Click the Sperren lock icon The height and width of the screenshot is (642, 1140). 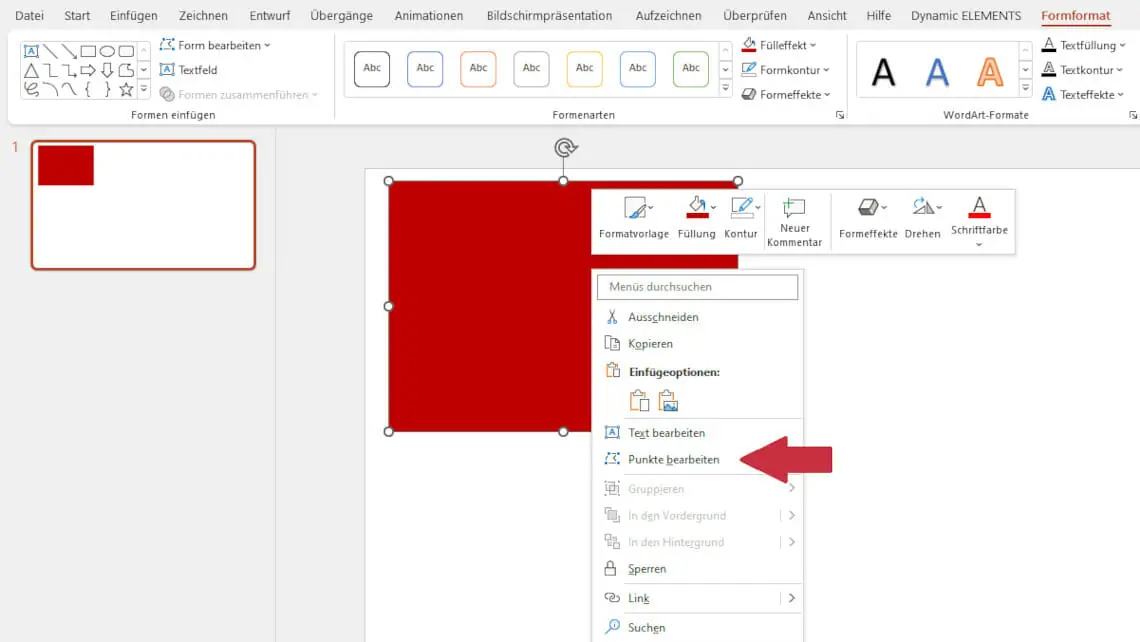(x=611, y=569)
